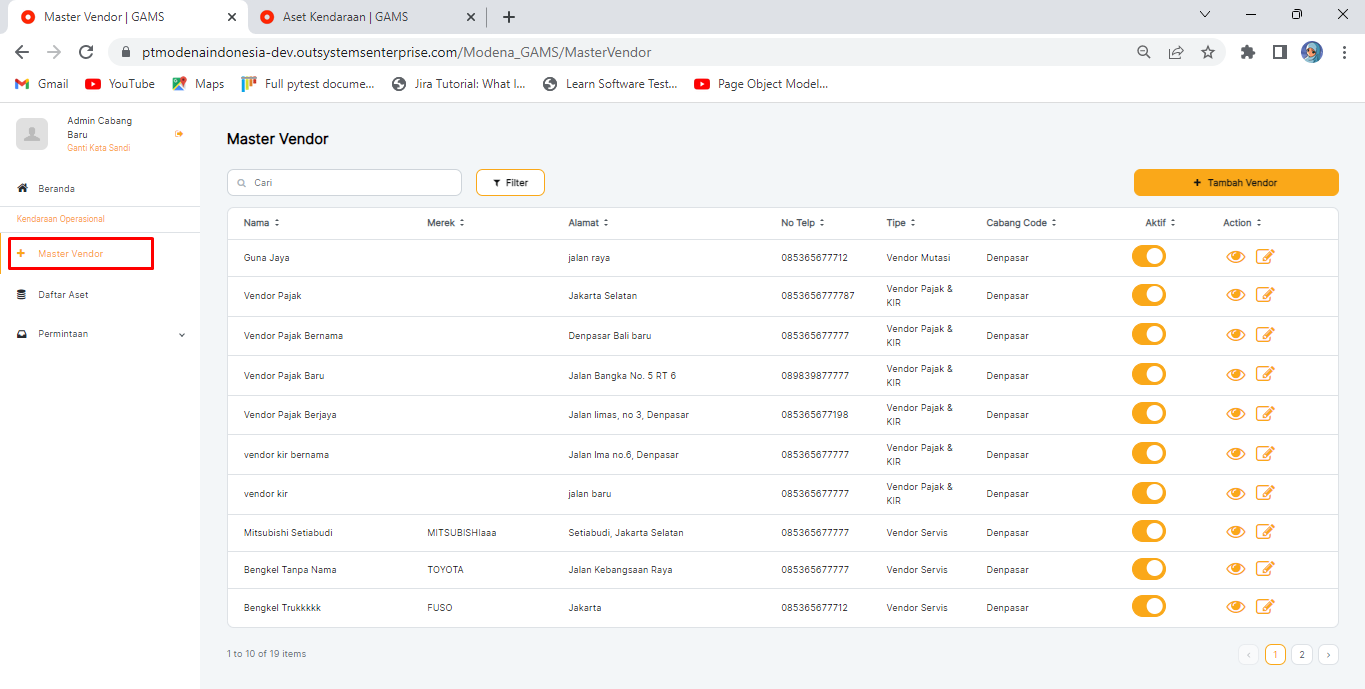Turn off Aktif for Vendor Pajak Berjaya

click(x=1148, y=414)
